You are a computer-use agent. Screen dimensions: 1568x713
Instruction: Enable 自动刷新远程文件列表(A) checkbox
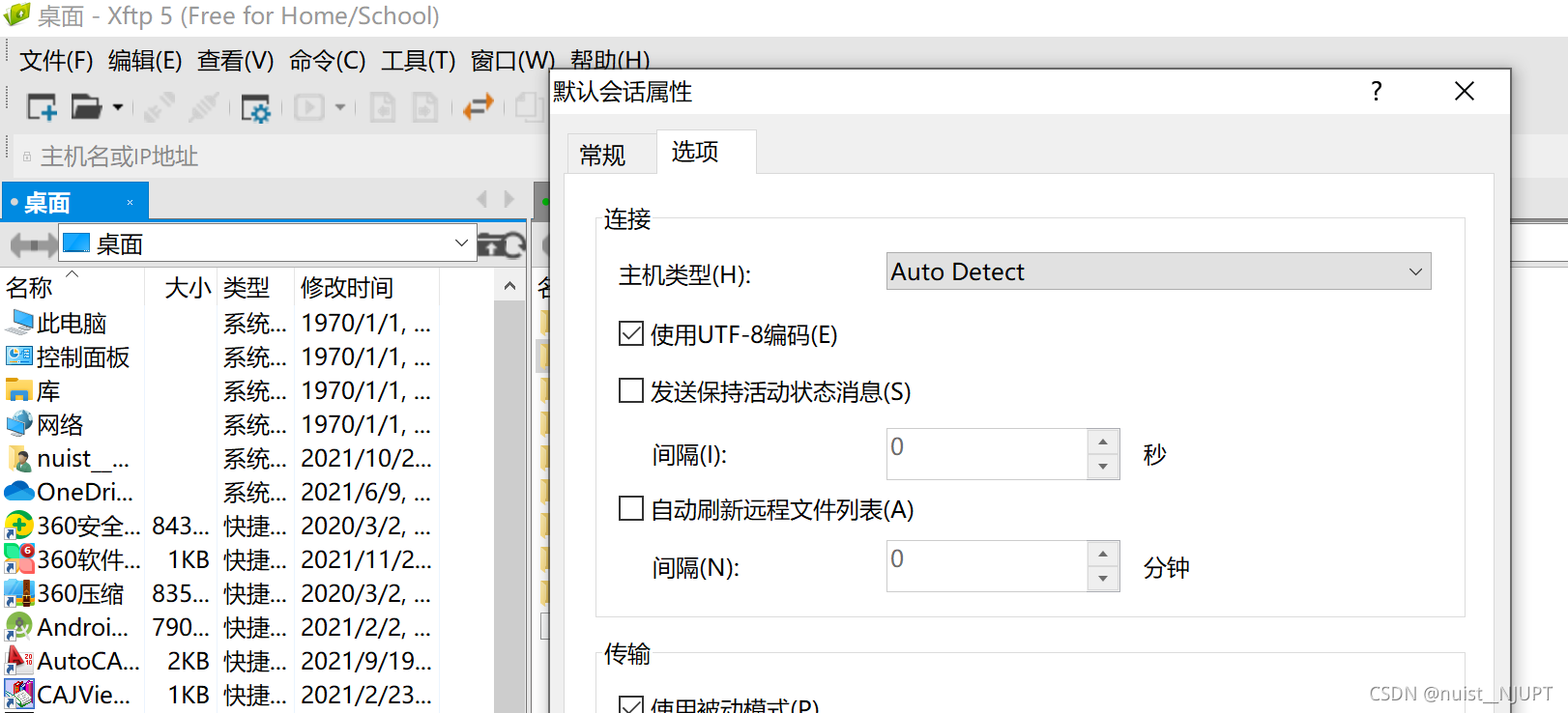(631, 508)
